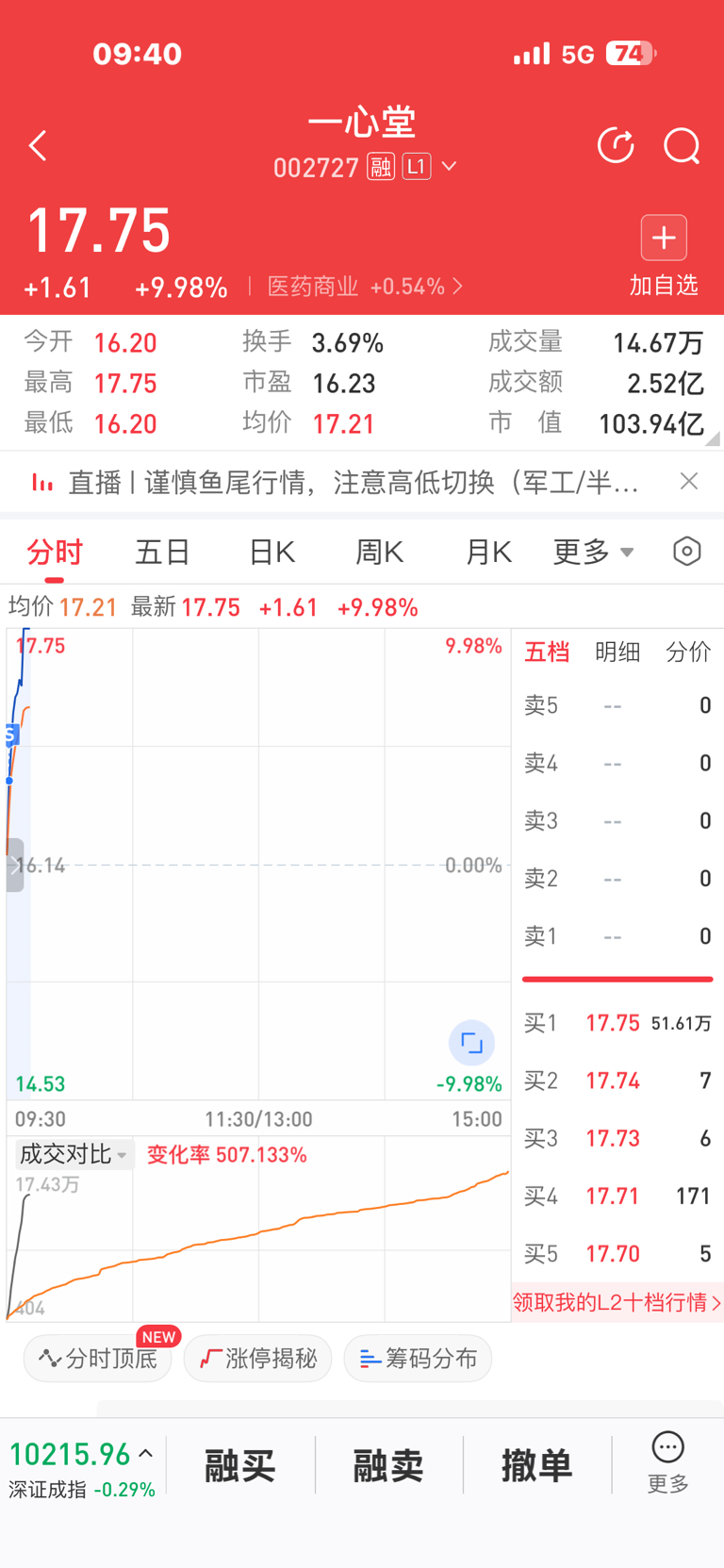Viewport: 724px width, 1568px height.
Task: Tap 融卖 margin sell button
Action: [x=388, y=1466]
